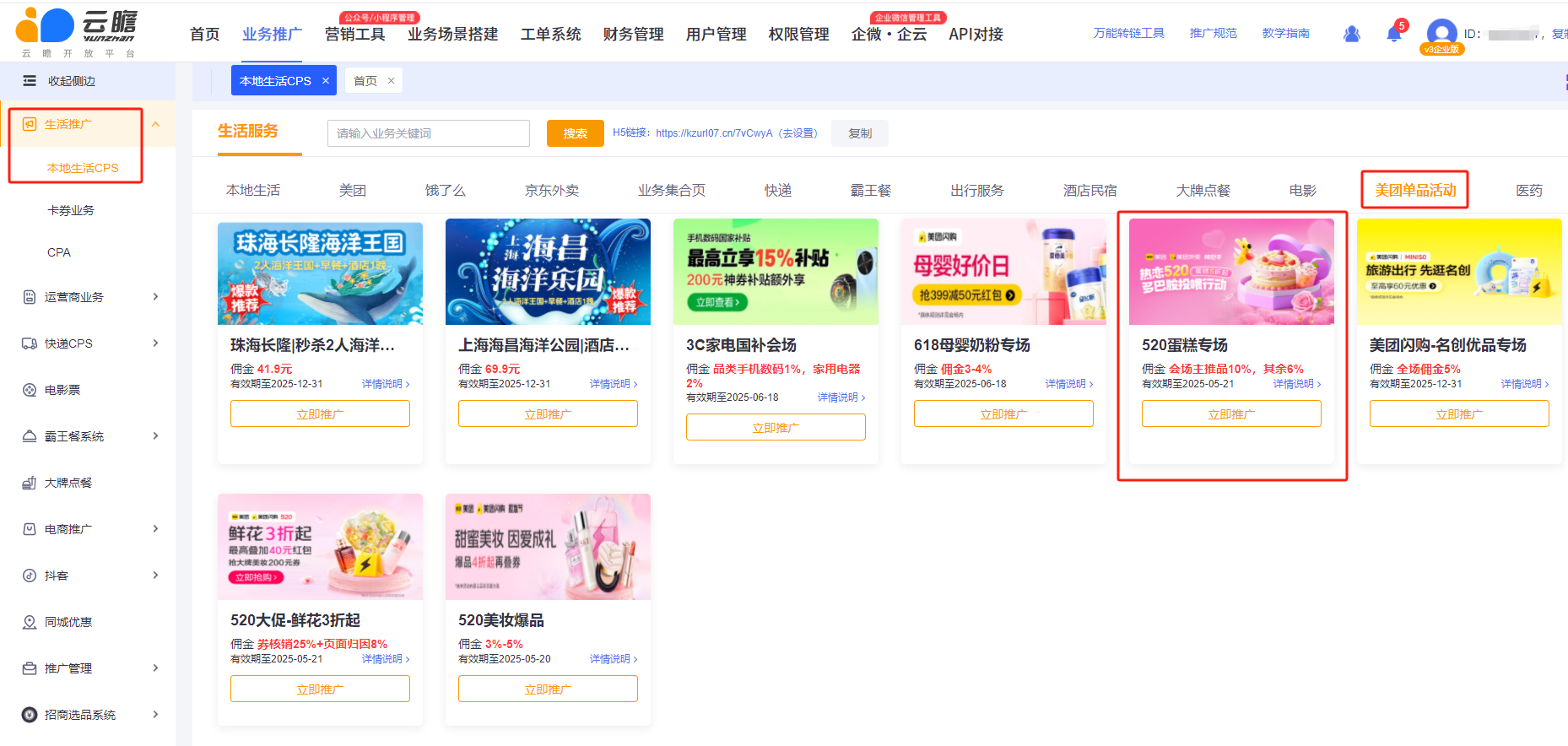
Task: Click the 520蛋糕专场 banner image
Action: (x=1231, y=272)
